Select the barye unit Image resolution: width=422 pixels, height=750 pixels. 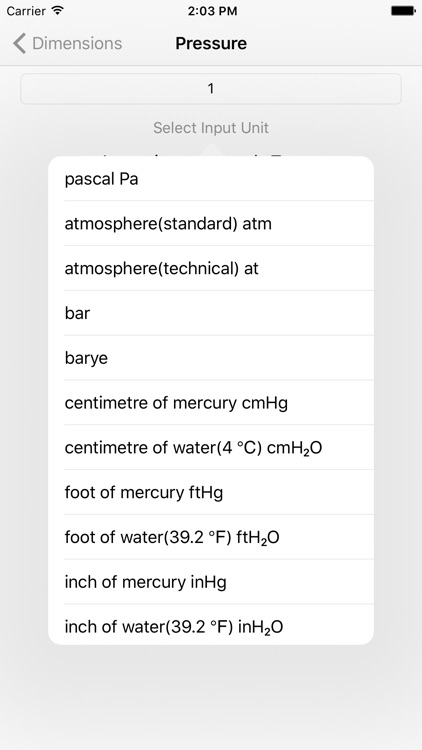(211, 358)
